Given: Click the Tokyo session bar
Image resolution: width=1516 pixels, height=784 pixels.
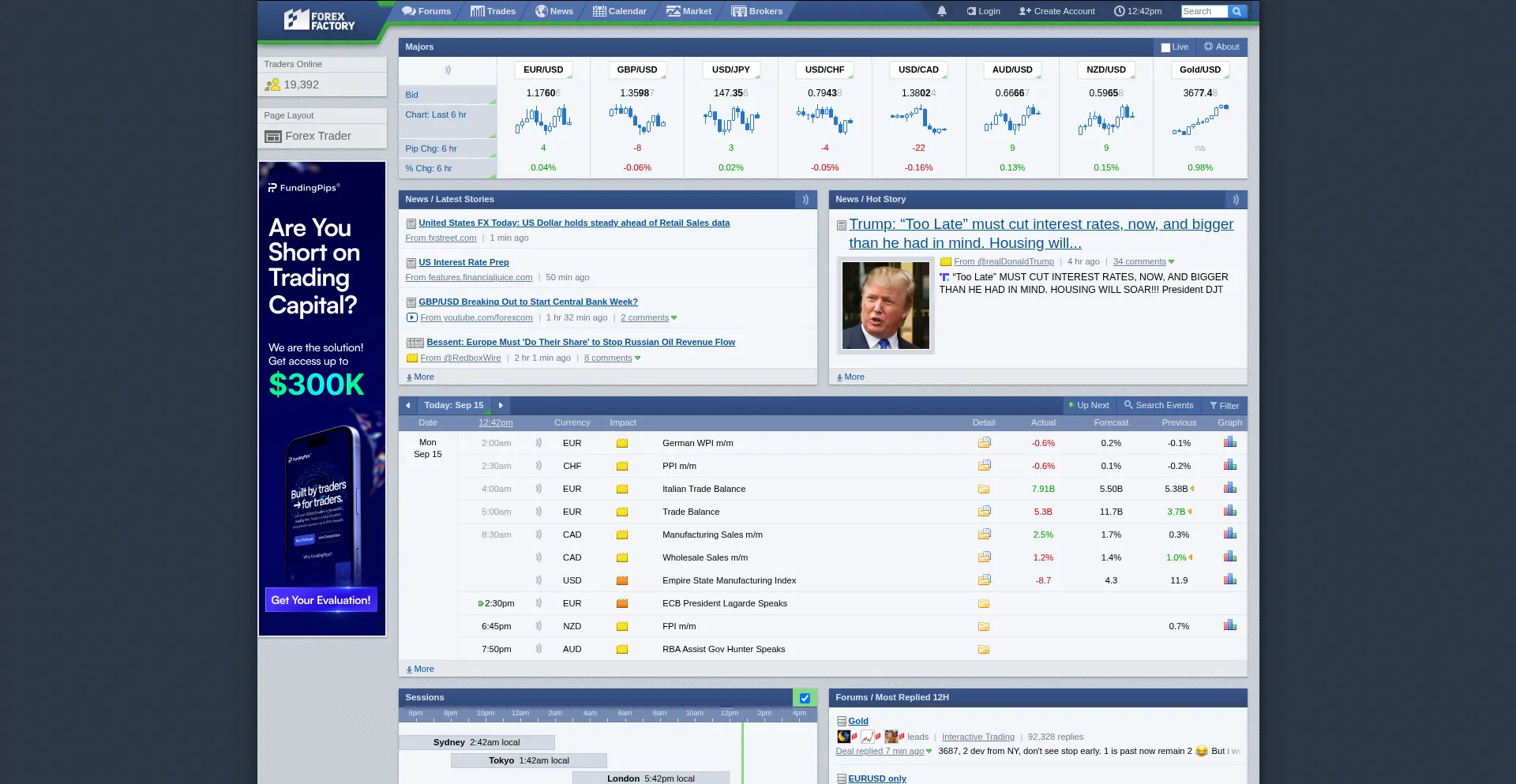Looking at the screenshot, I should [528, 761].
